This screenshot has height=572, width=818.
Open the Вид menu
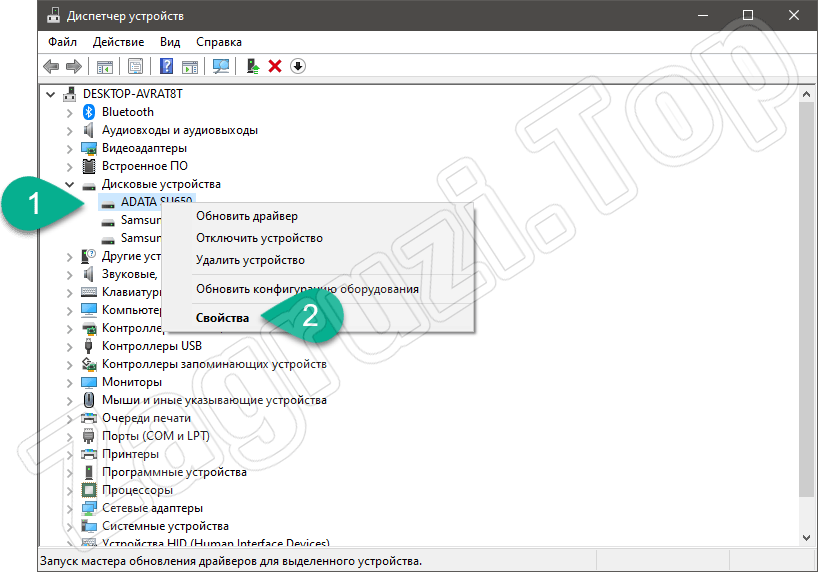pos(170,42)
